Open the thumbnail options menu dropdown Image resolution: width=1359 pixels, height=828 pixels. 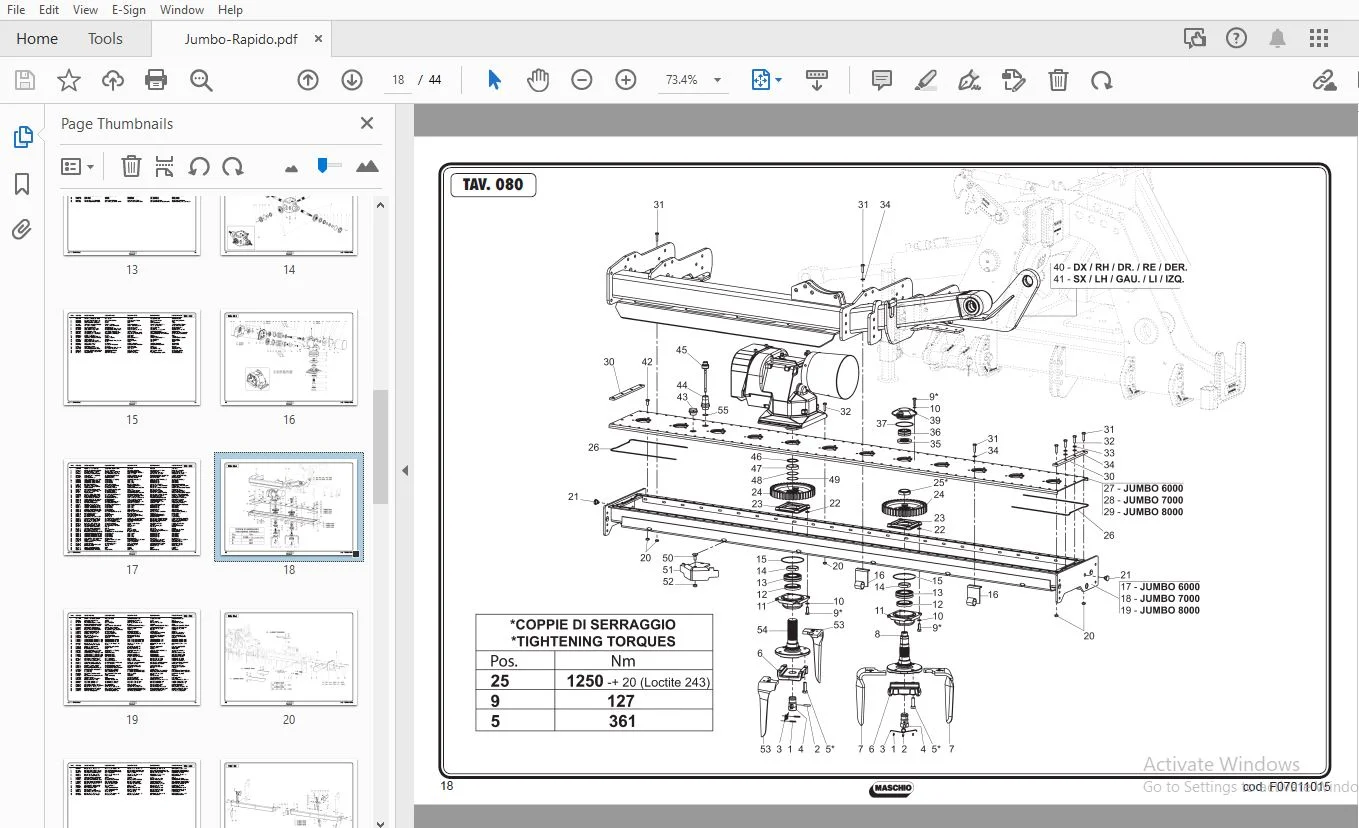coord(77,166)
